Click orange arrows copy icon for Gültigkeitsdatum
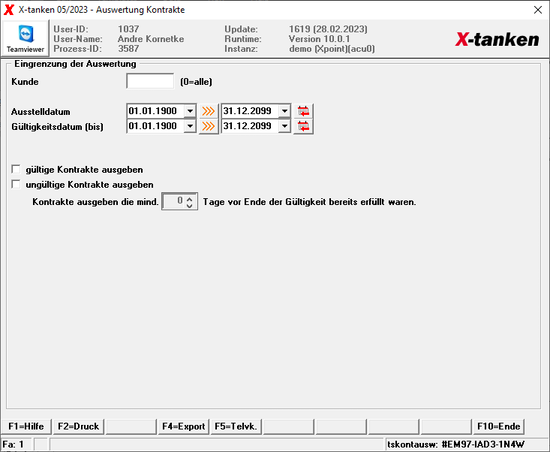 (208, 126)
